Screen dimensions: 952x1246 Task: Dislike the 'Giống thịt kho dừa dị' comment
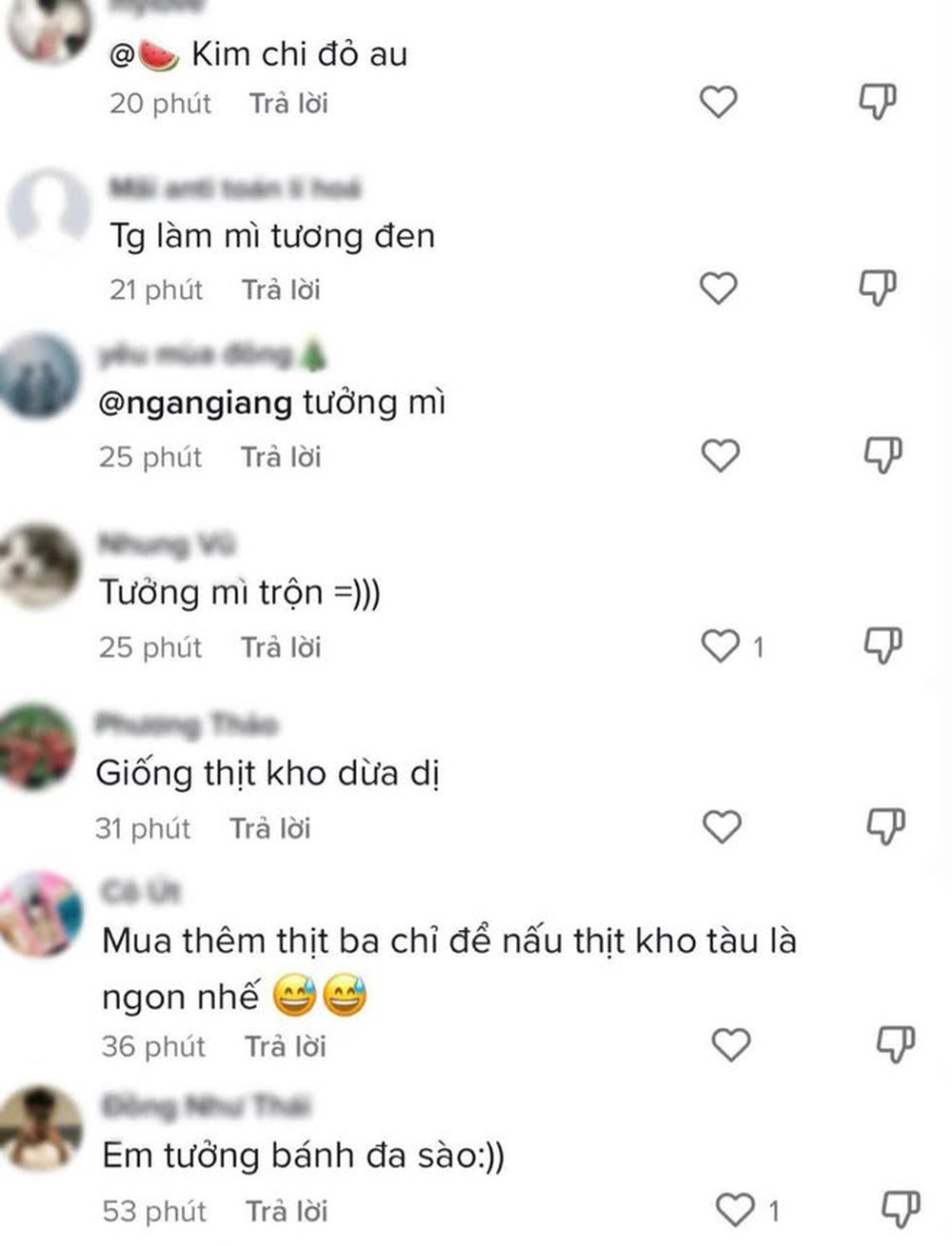pyautogui.click(x=885, y=825)
